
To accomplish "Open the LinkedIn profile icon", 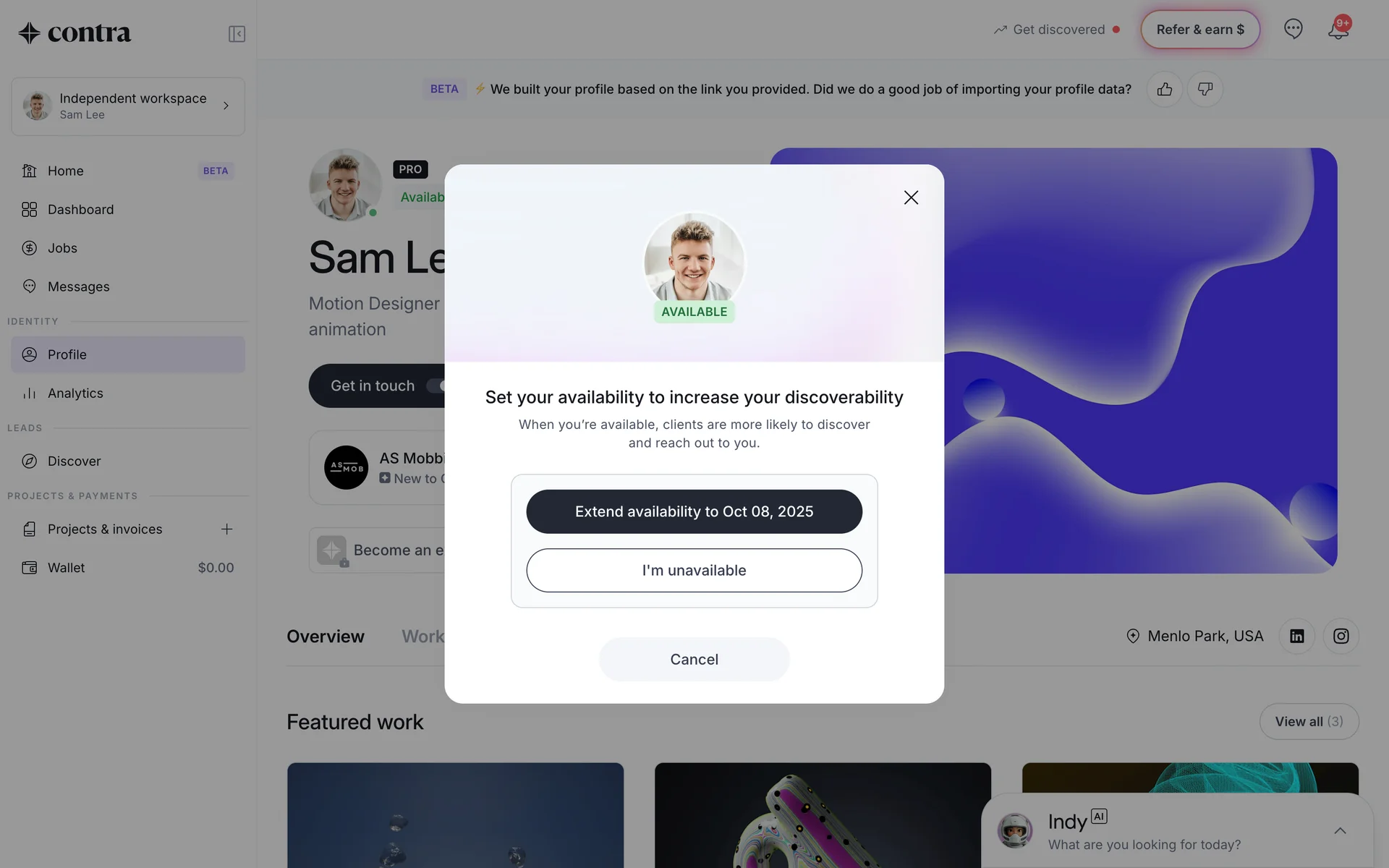I will tap(1296, 636).
